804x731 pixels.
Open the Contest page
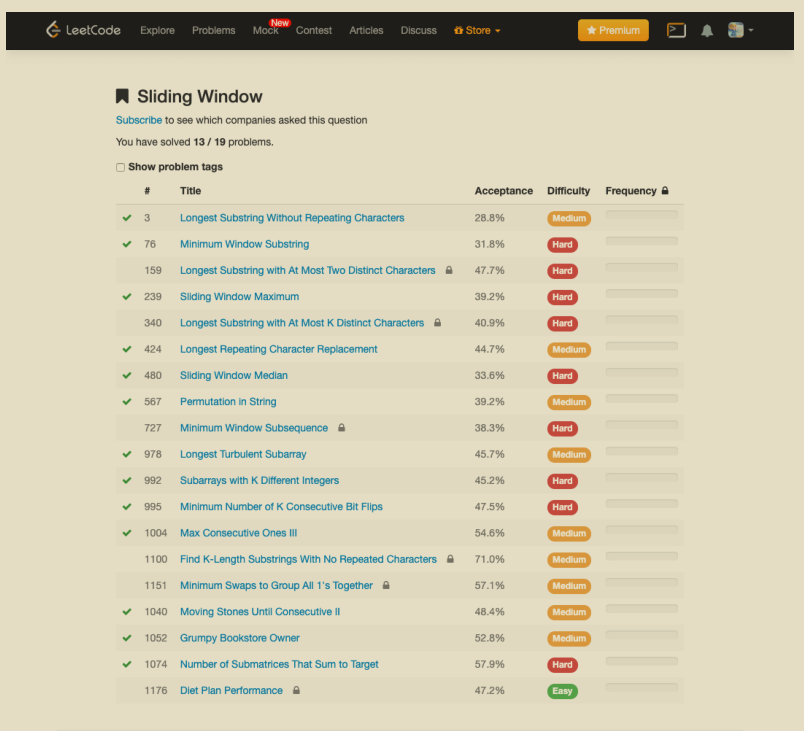pyautogui.click(x=314, y=30)
